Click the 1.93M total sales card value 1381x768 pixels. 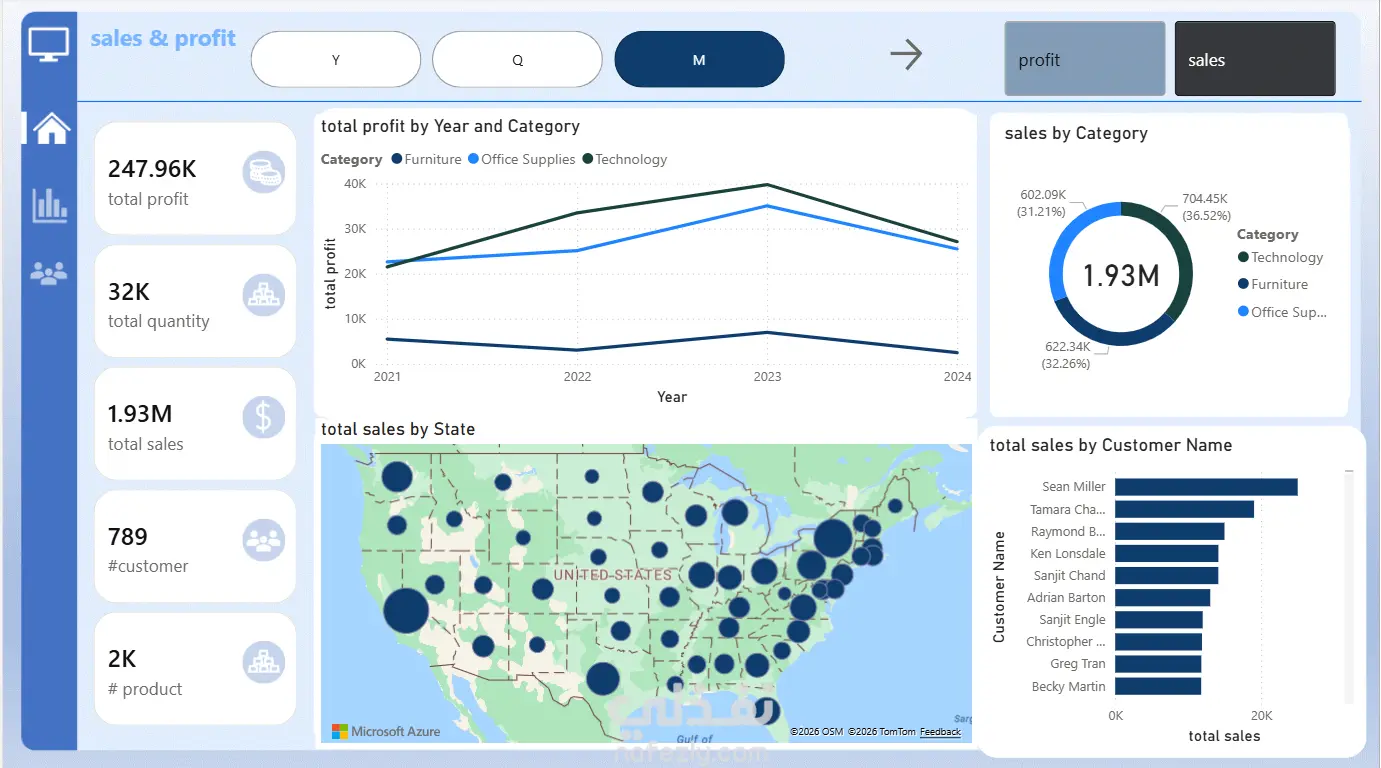[x=140, y=414]
